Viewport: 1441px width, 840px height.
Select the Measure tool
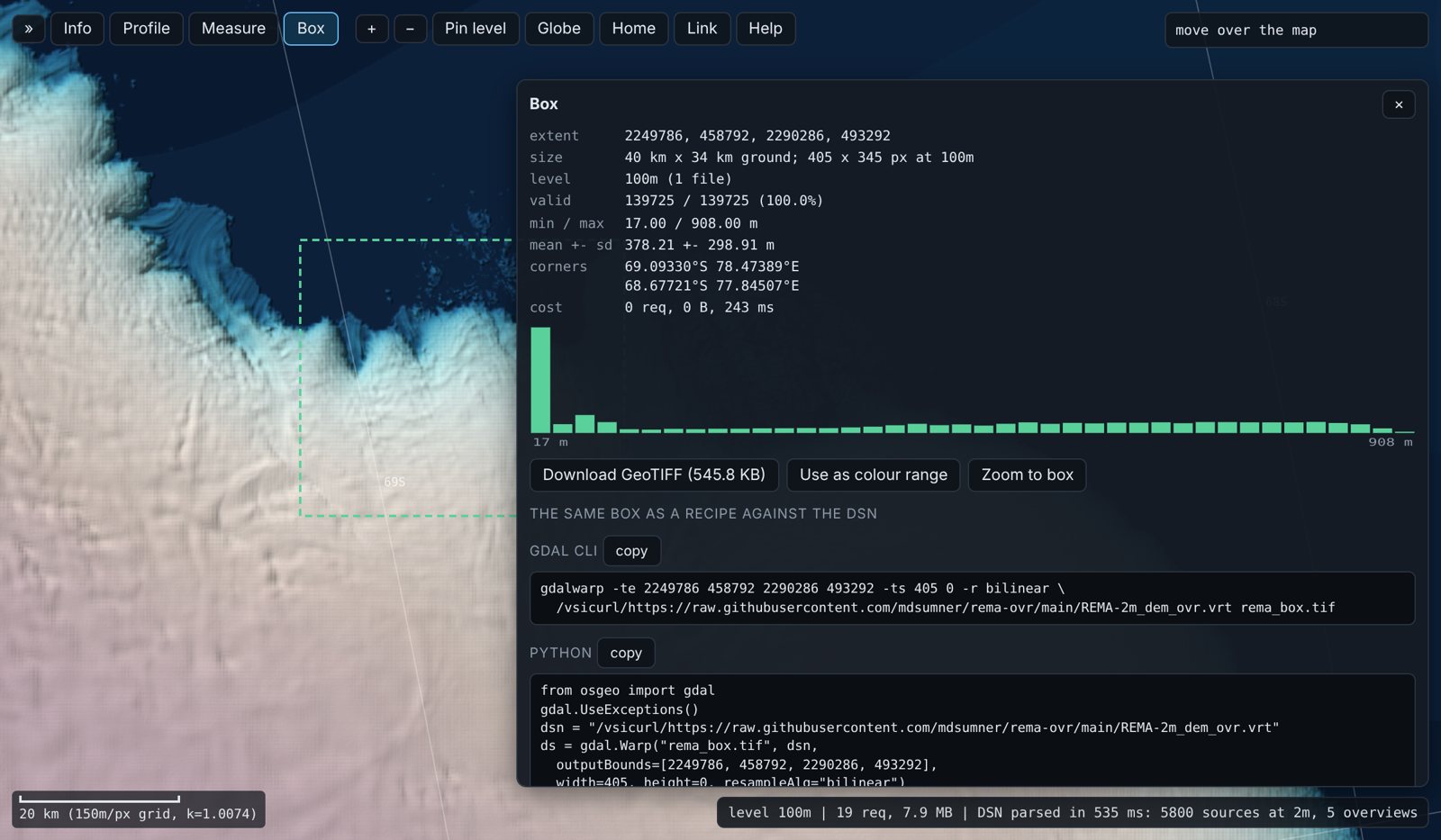[233, 29]
